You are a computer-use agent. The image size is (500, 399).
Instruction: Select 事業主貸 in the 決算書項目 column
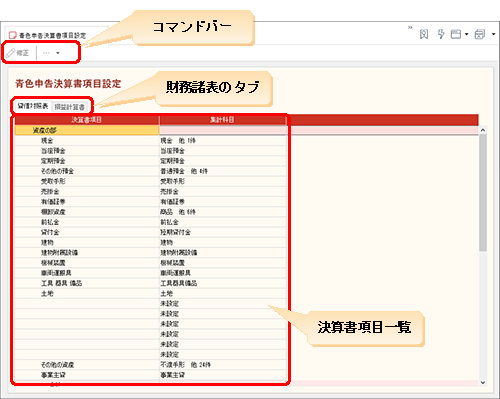tap(53, 375)
